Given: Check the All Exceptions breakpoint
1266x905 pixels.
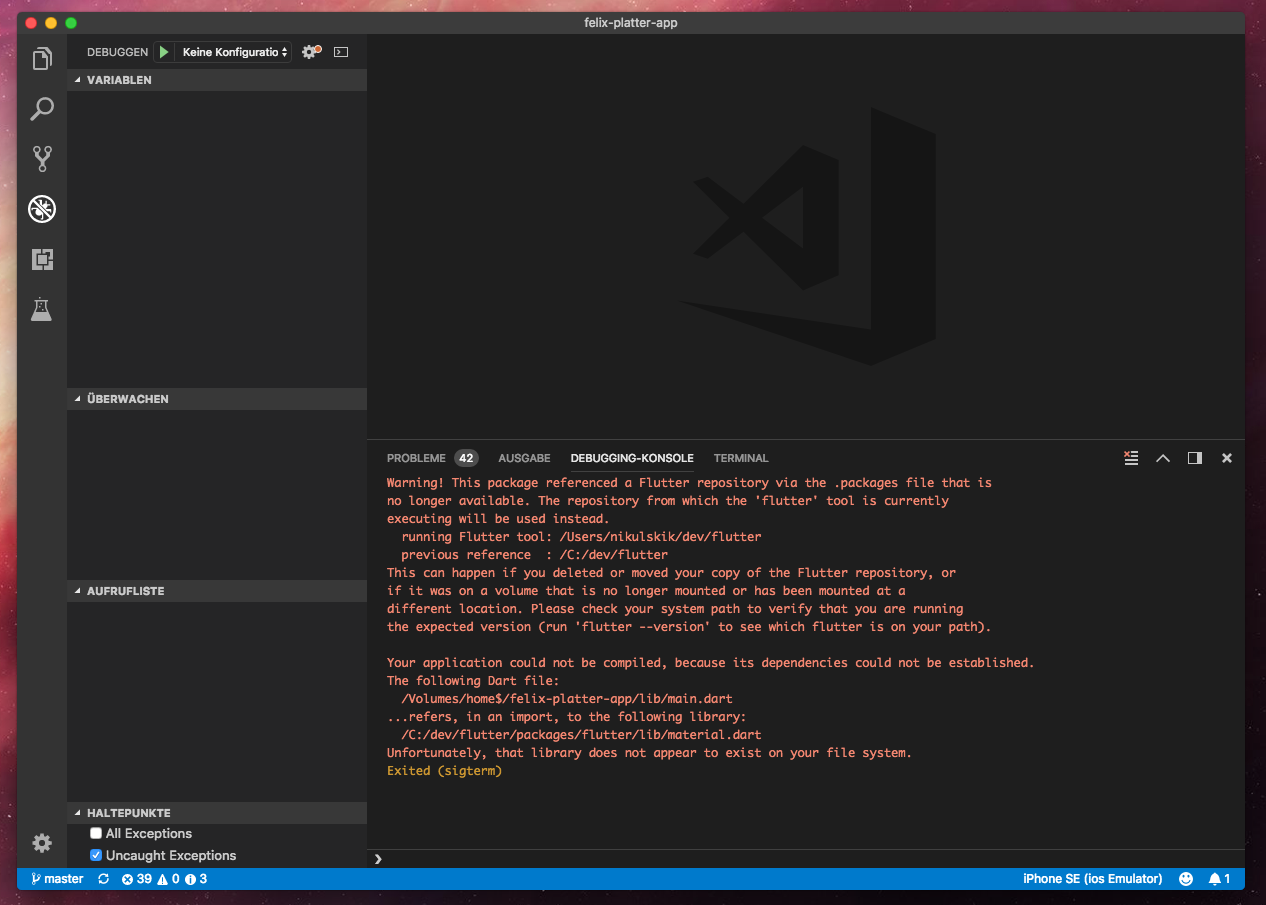Looking at the screenshot, I should coord(96,833).
